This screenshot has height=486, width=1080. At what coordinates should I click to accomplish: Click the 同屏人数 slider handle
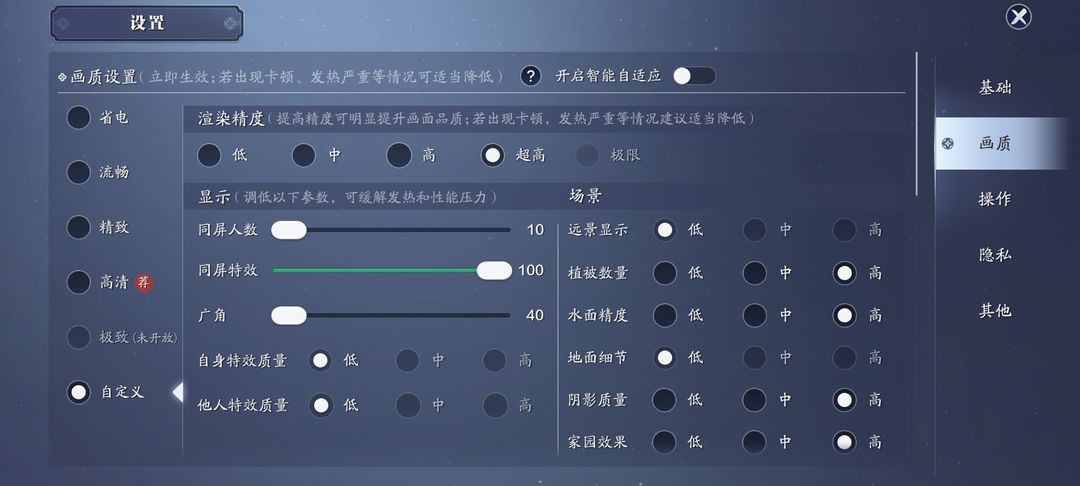(289, 230)
